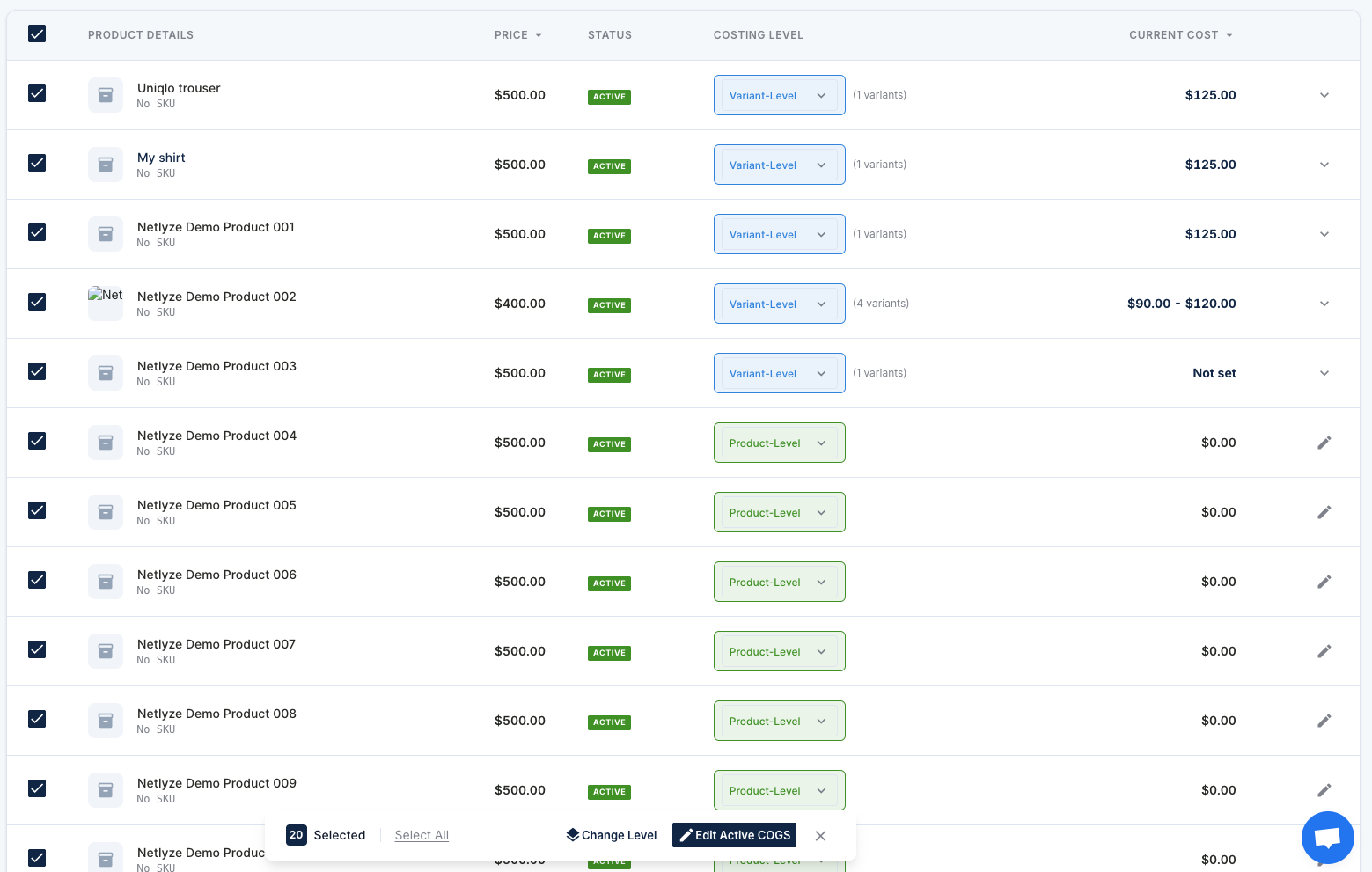Click the Uniqlo trouser product thumbnail icon
This screenshot has height=872, width=1372.
[x=106, y=95]
